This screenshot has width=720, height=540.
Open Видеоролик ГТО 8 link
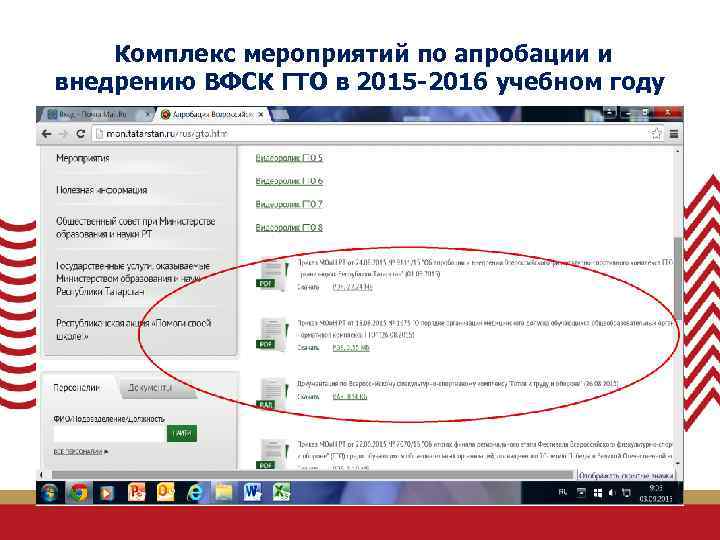pyautogui.click(x=289, y=227)
